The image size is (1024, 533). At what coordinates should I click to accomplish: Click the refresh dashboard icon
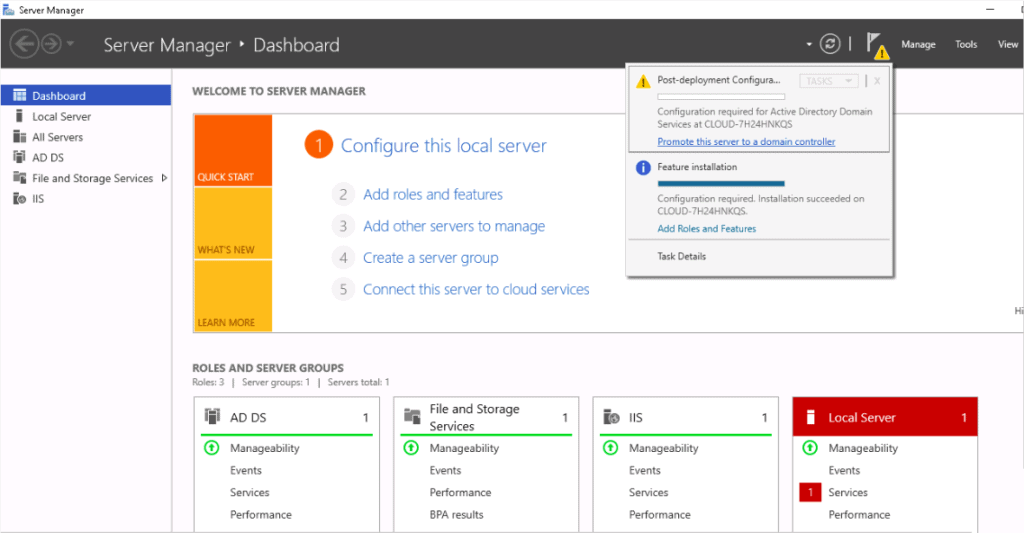[x=830, y=44]
